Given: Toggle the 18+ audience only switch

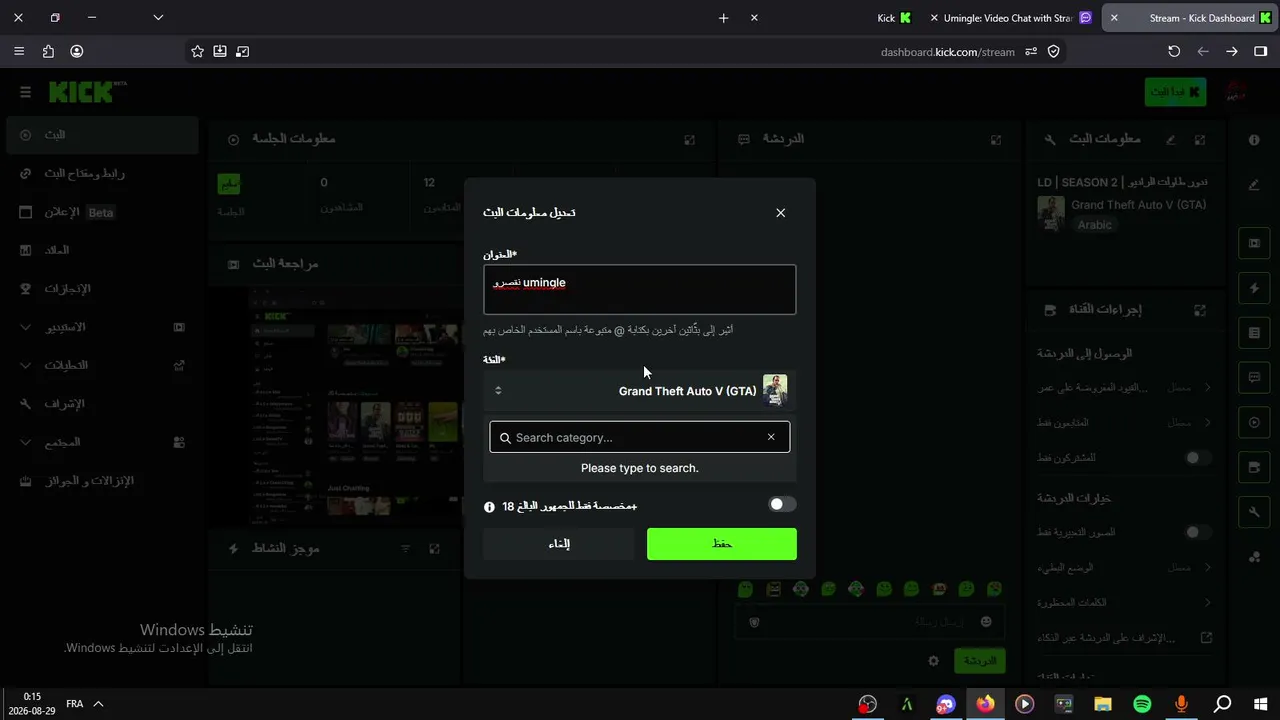Looking at the screenshot, I should (x=782, y=505).
